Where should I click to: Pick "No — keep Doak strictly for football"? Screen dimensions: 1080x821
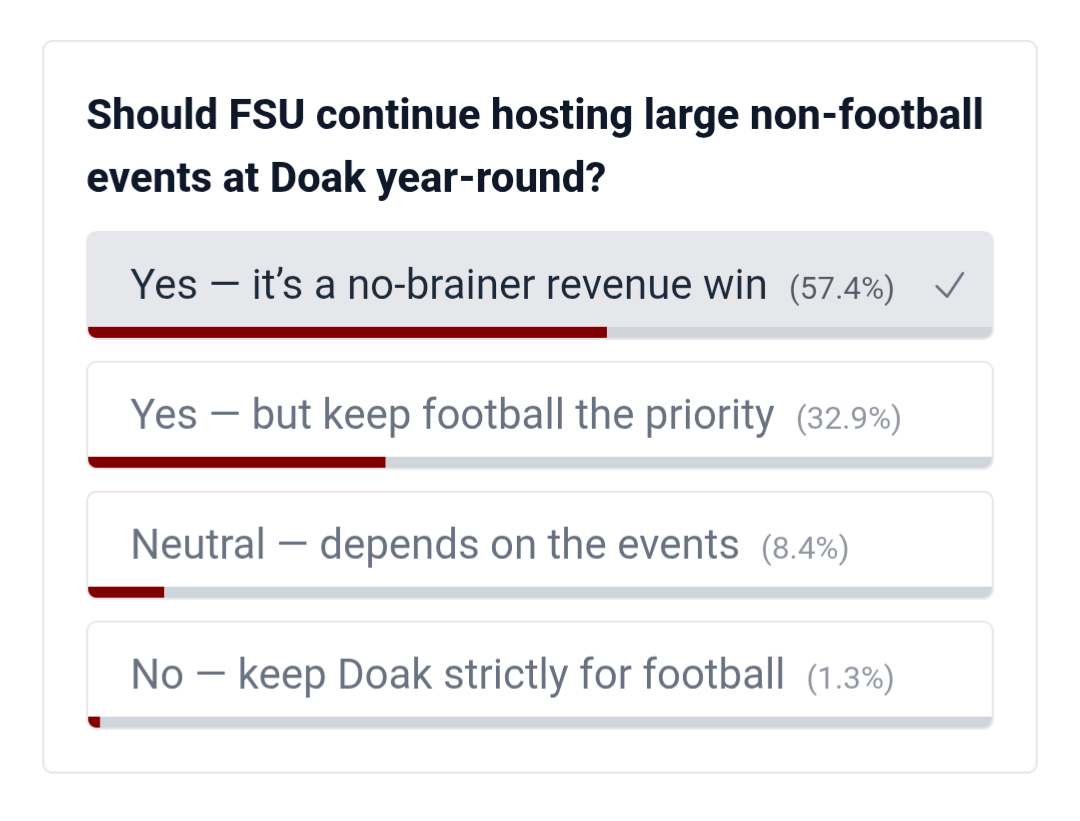tap(457, 675)
